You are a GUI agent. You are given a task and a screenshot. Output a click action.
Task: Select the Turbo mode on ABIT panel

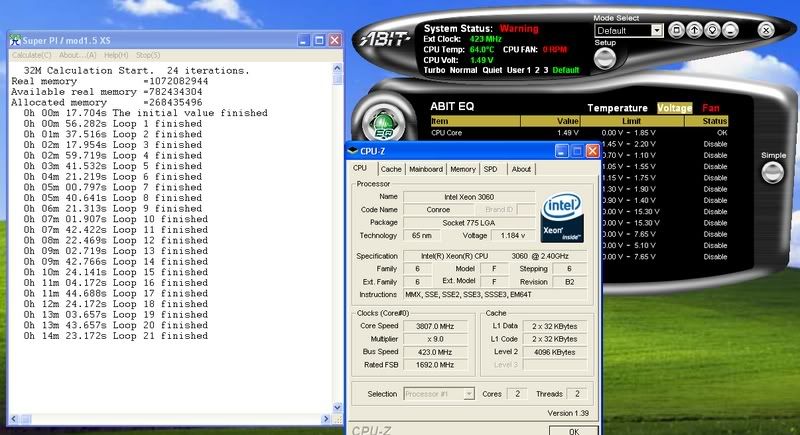[x=434, y=70]
